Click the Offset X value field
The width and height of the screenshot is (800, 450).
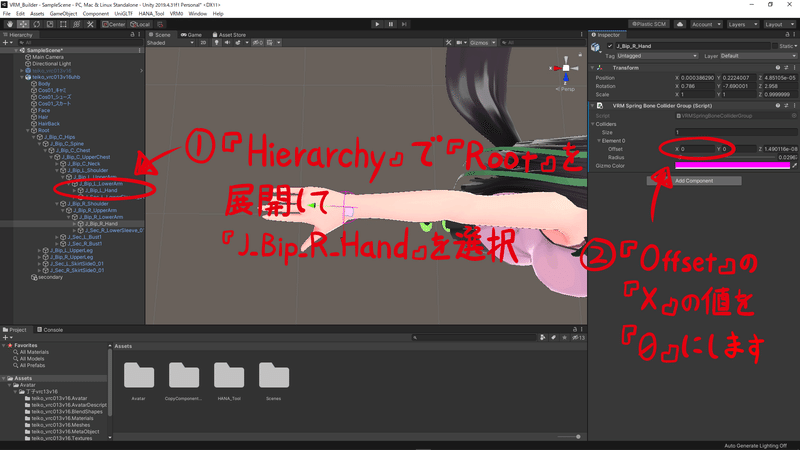point(697,149)
